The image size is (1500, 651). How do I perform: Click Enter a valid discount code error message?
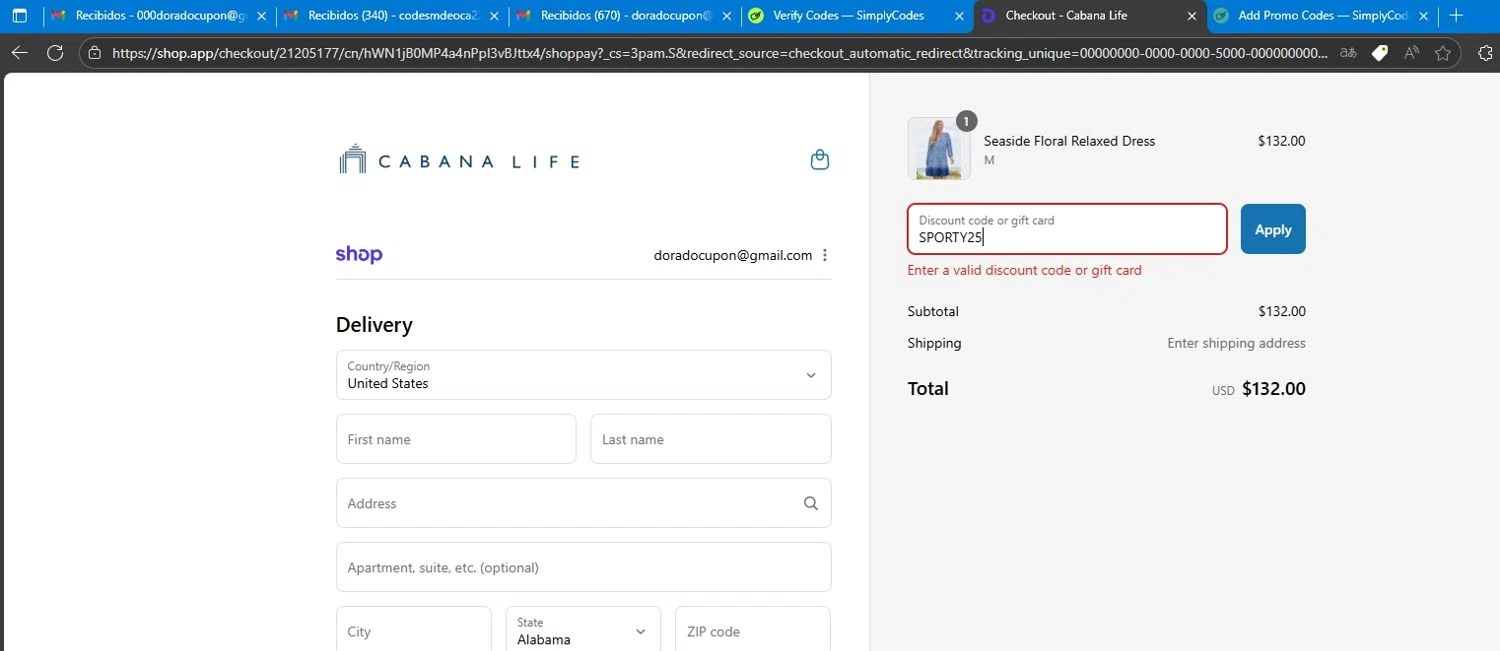(x=1024, y=270)
